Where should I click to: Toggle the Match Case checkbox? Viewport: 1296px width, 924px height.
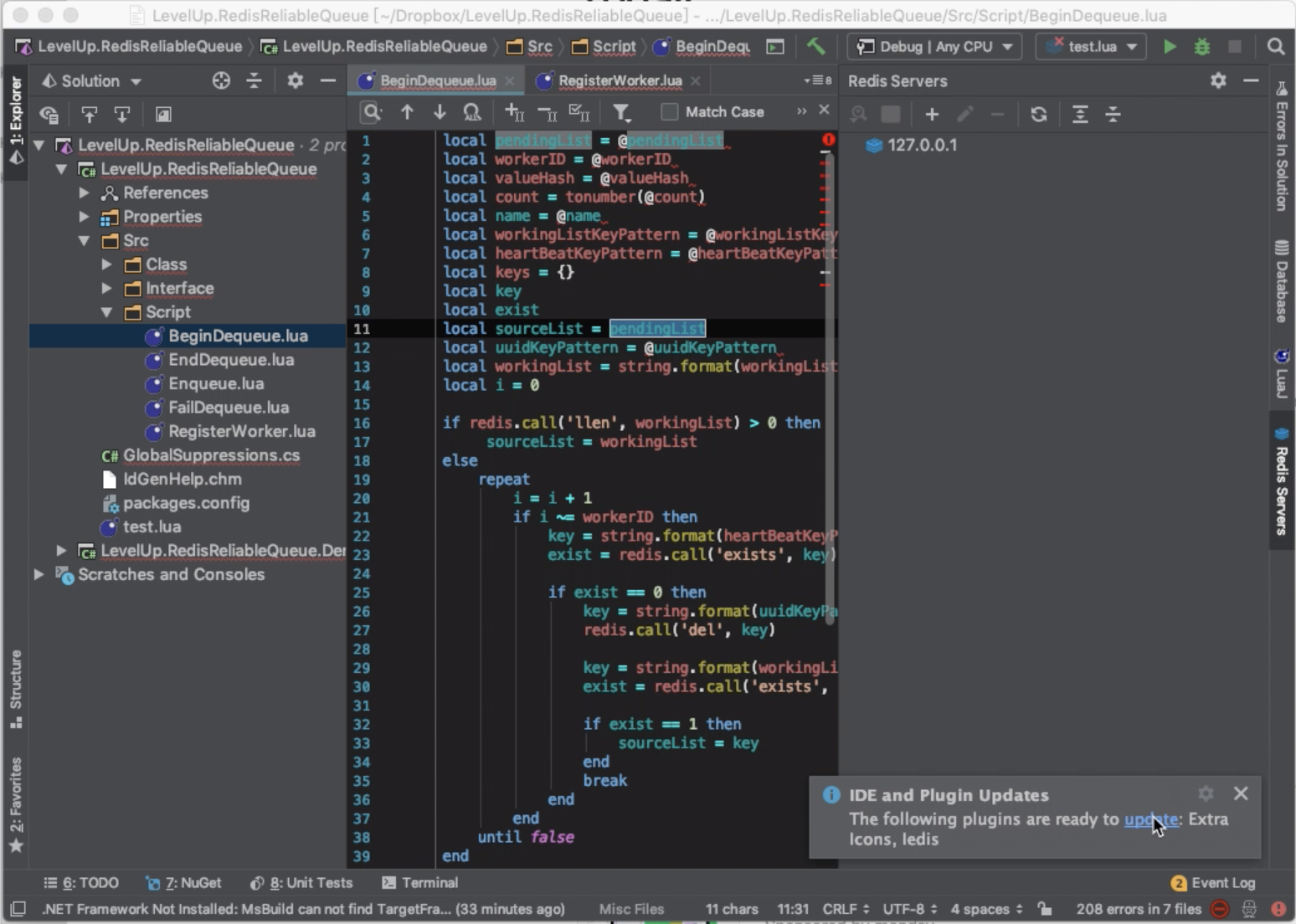coord(669,112)
